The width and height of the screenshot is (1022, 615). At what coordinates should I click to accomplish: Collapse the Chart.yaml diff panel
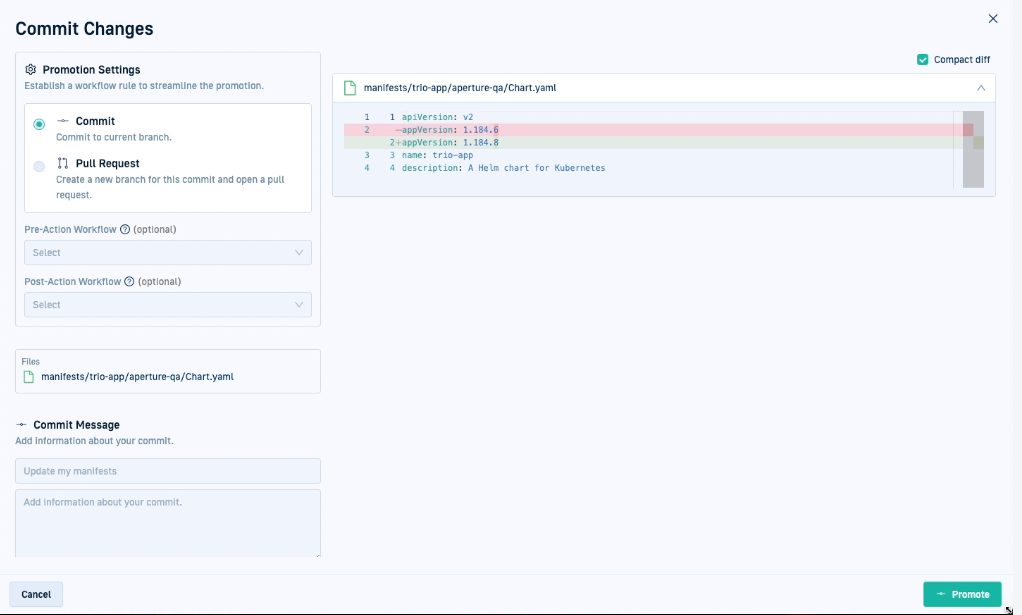pyautogui.click(x=980, y=88)
